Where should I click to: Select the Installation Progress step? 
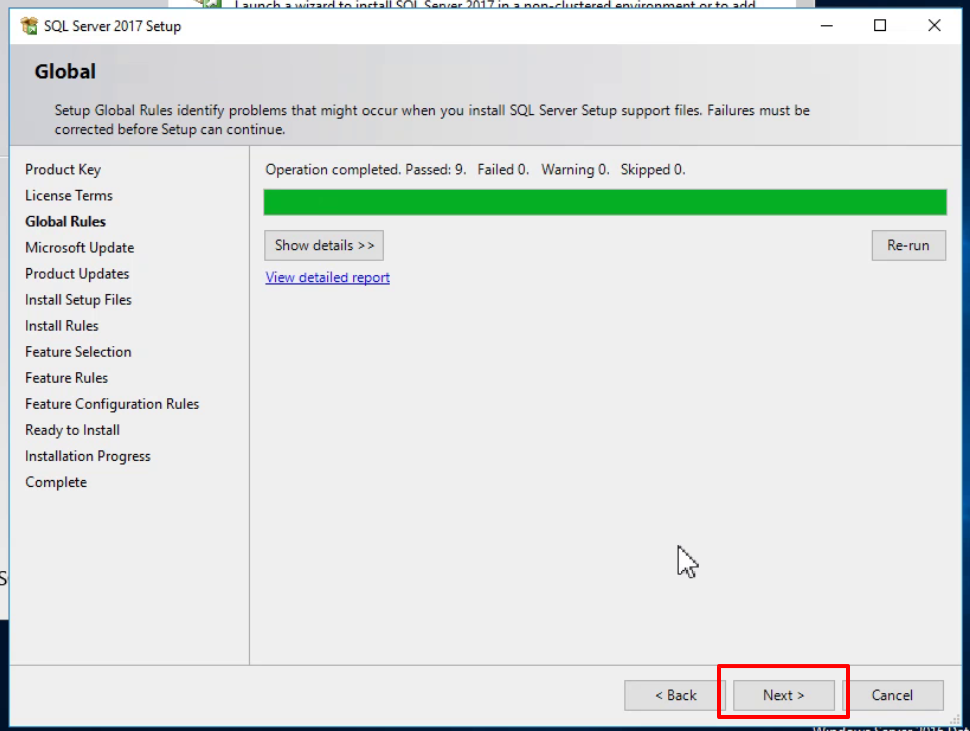coord(88,456)
